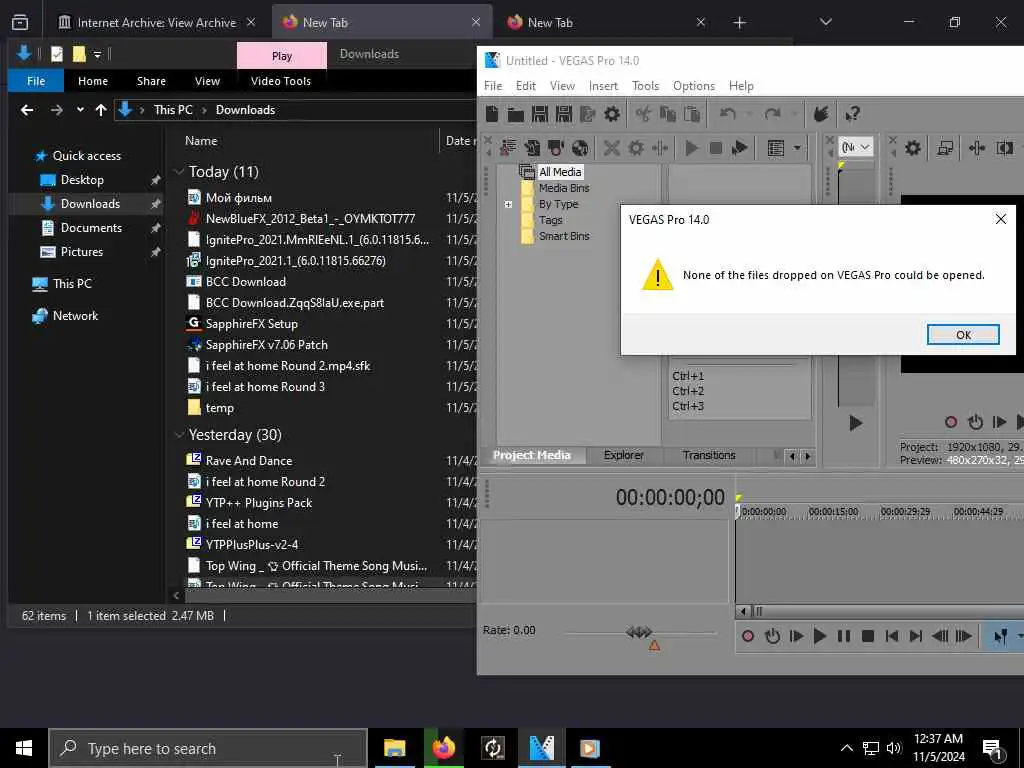1024x768 pixels.
Task: Select Media Bins folder in tree
Action: coord(564,188)
